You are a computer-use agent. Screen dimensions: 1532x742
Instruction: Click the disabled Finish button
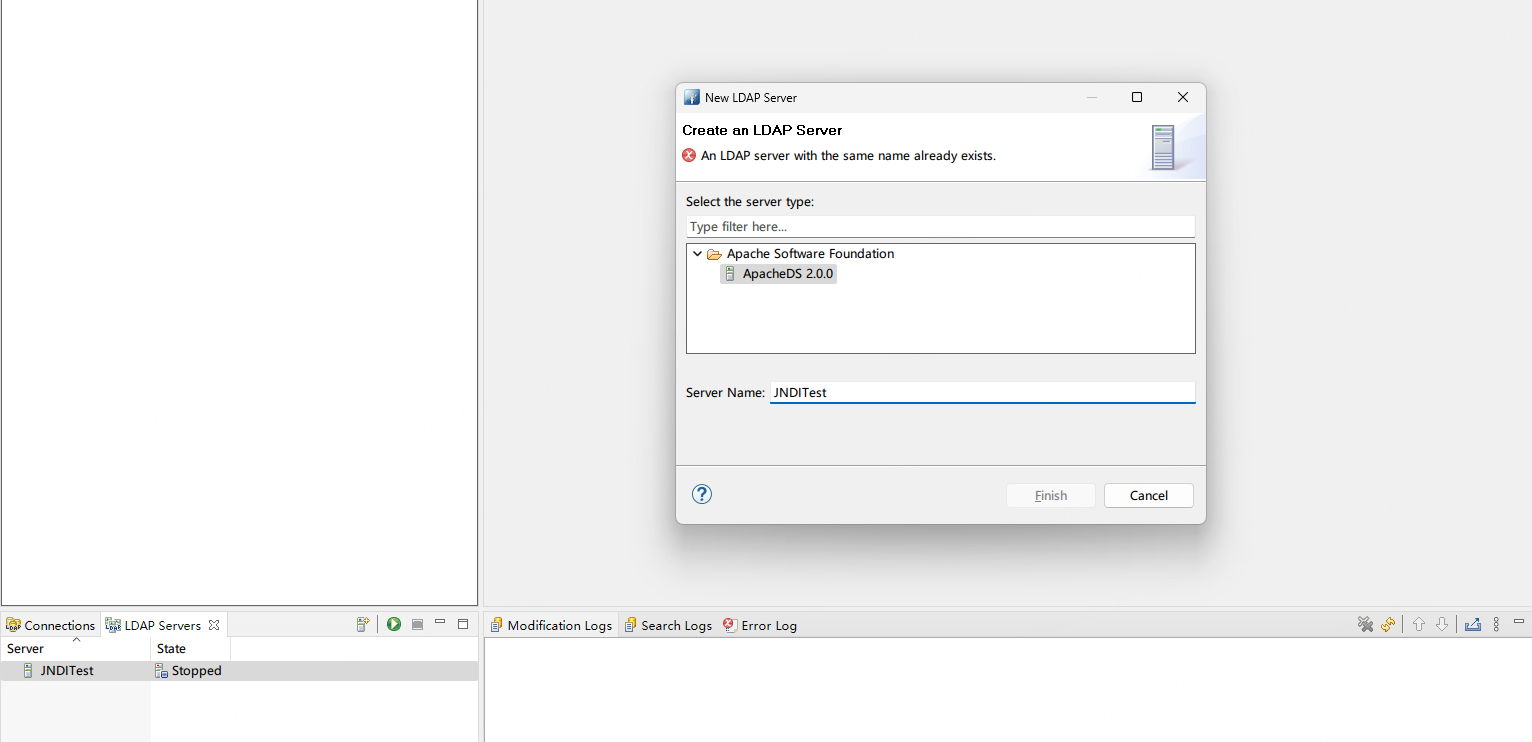[x=1051, y=495]
